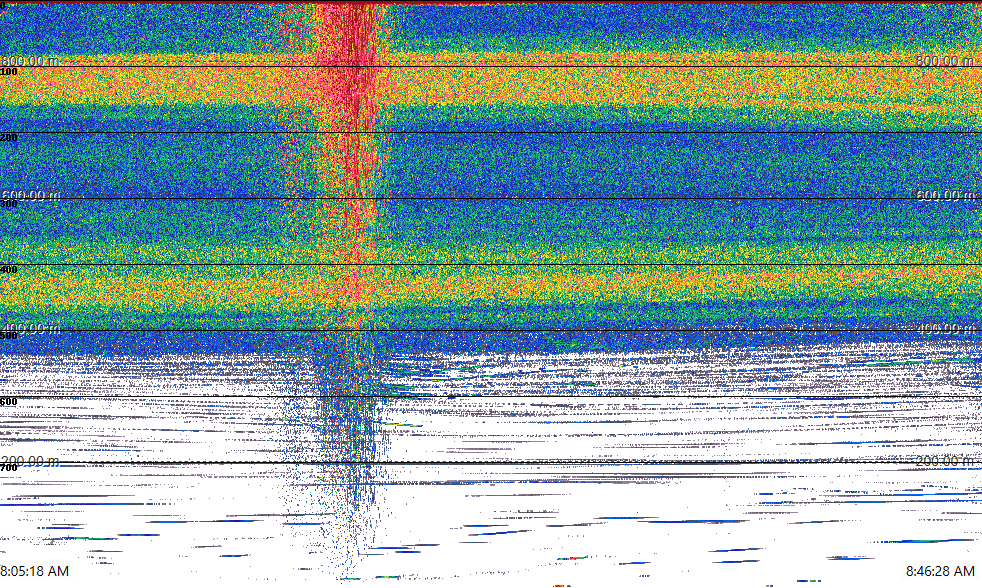Click the 8:46:28 AM end timestamp
982x588 pixels.
click(x=940, y=571)
